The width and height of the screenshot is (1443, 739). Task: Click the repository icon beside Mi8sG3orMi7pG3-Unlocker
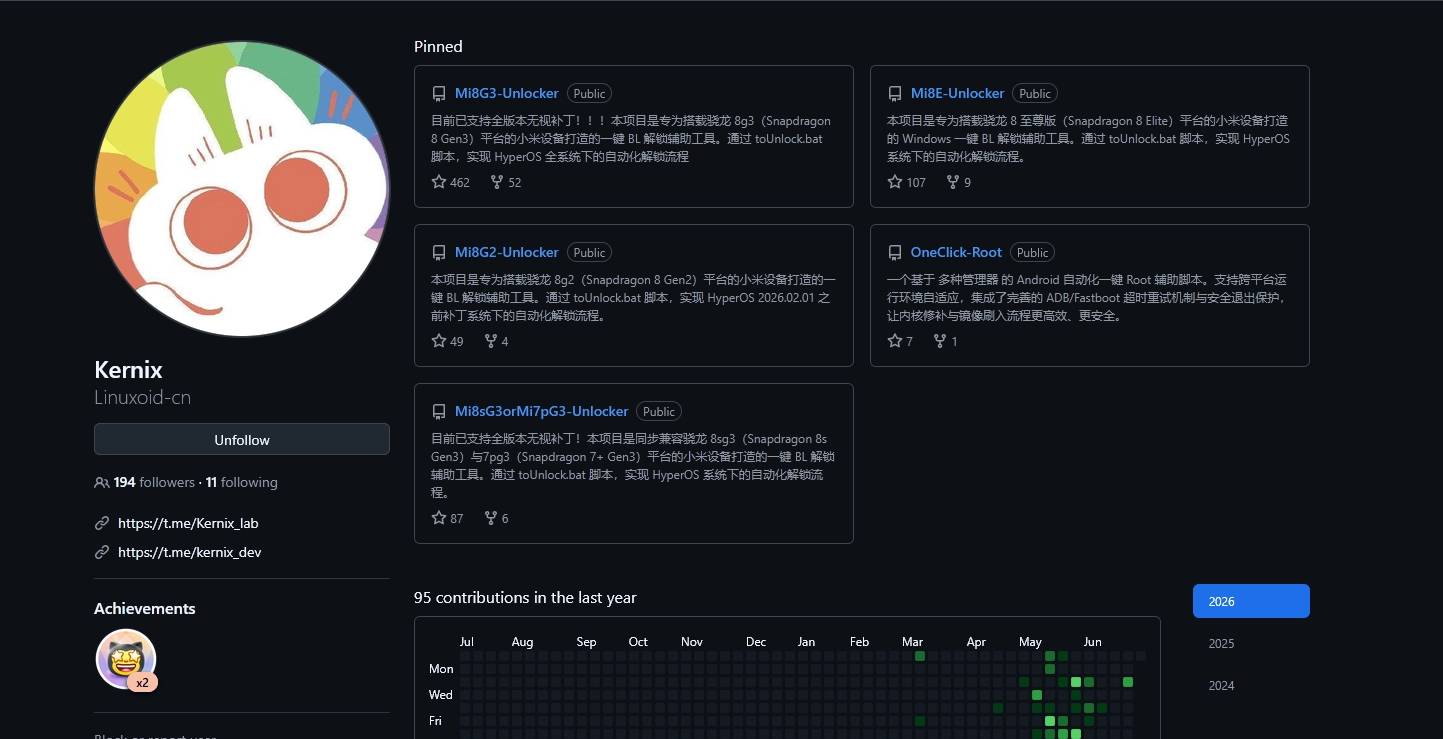point(439,412)
